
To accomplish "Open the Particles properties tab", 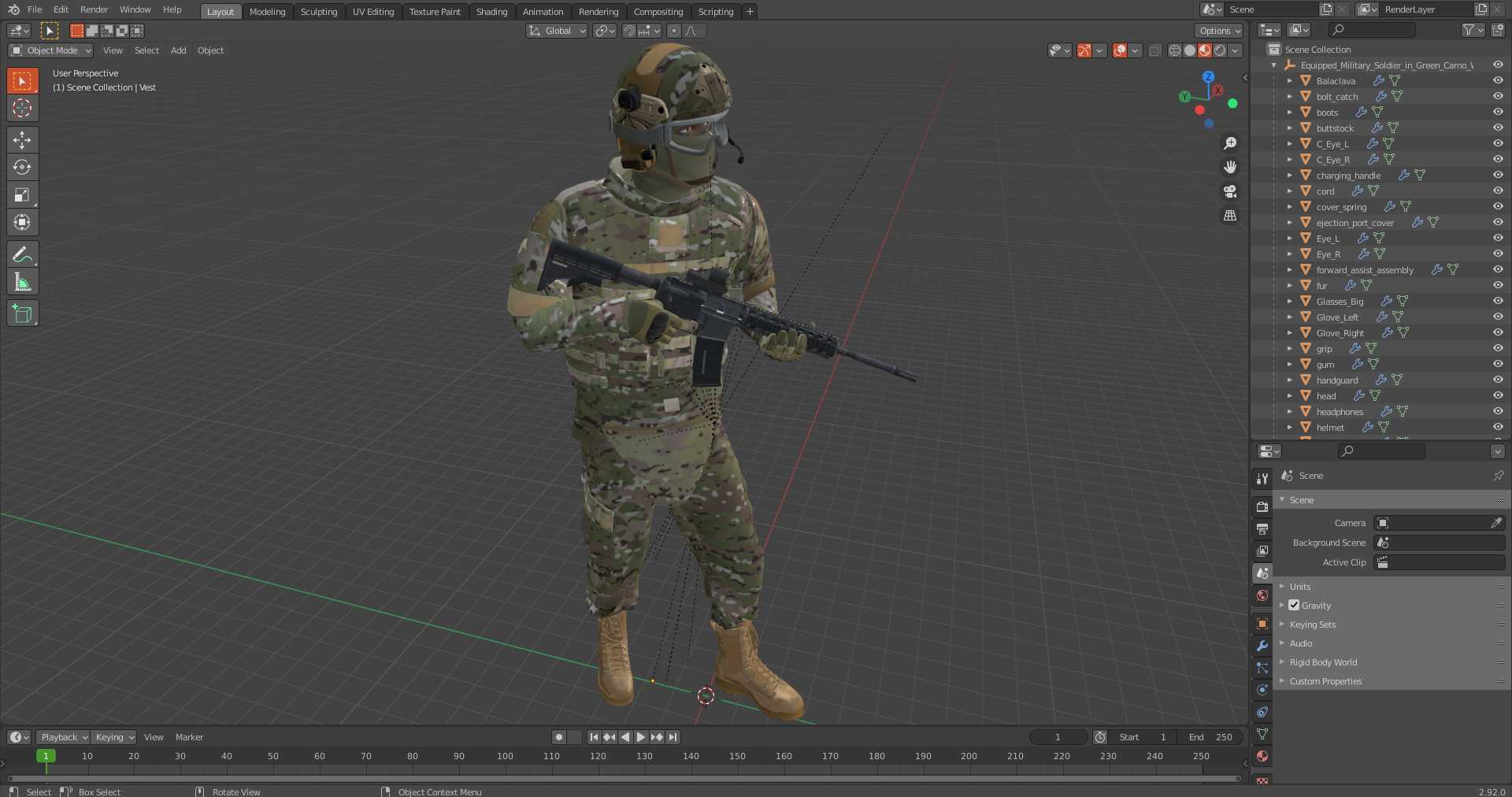I will (1262, 668).
